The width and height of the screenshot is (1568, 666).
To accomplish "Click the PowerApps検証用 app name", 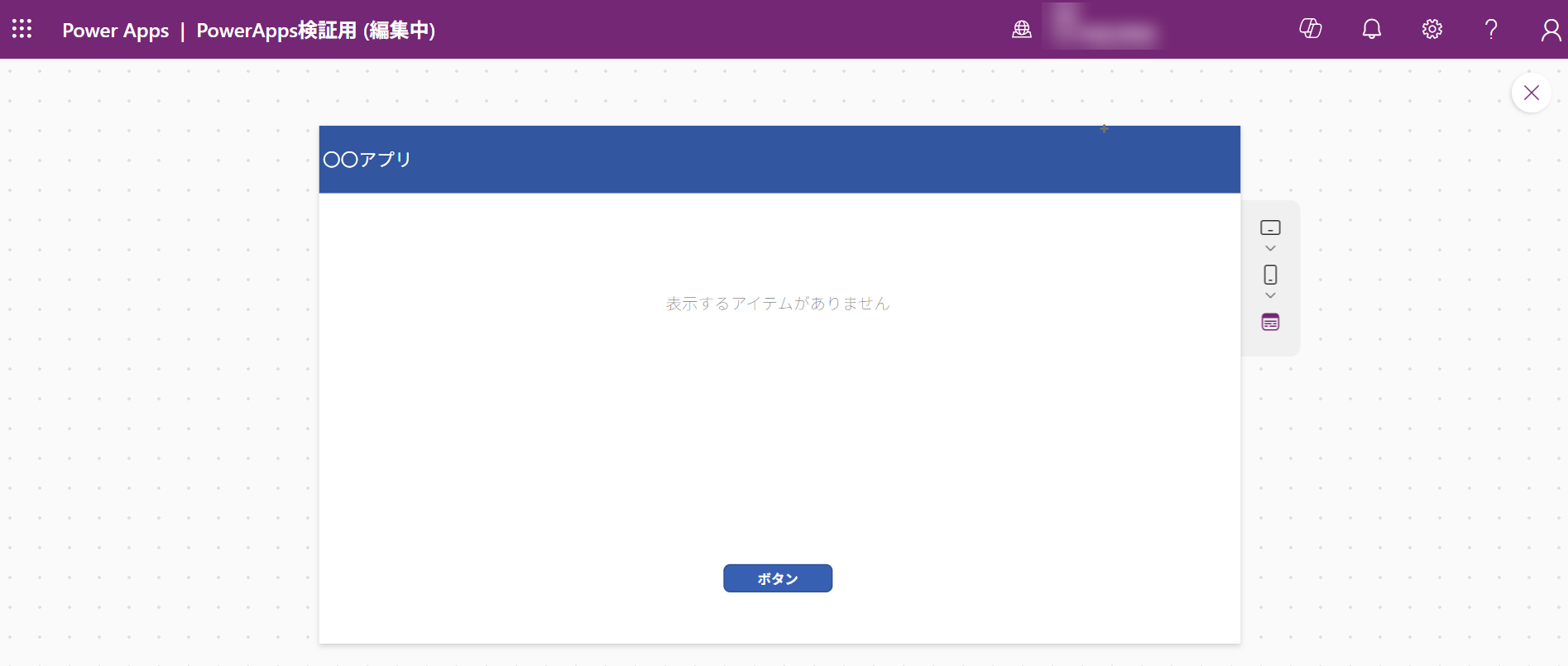I will pos(315,31).
